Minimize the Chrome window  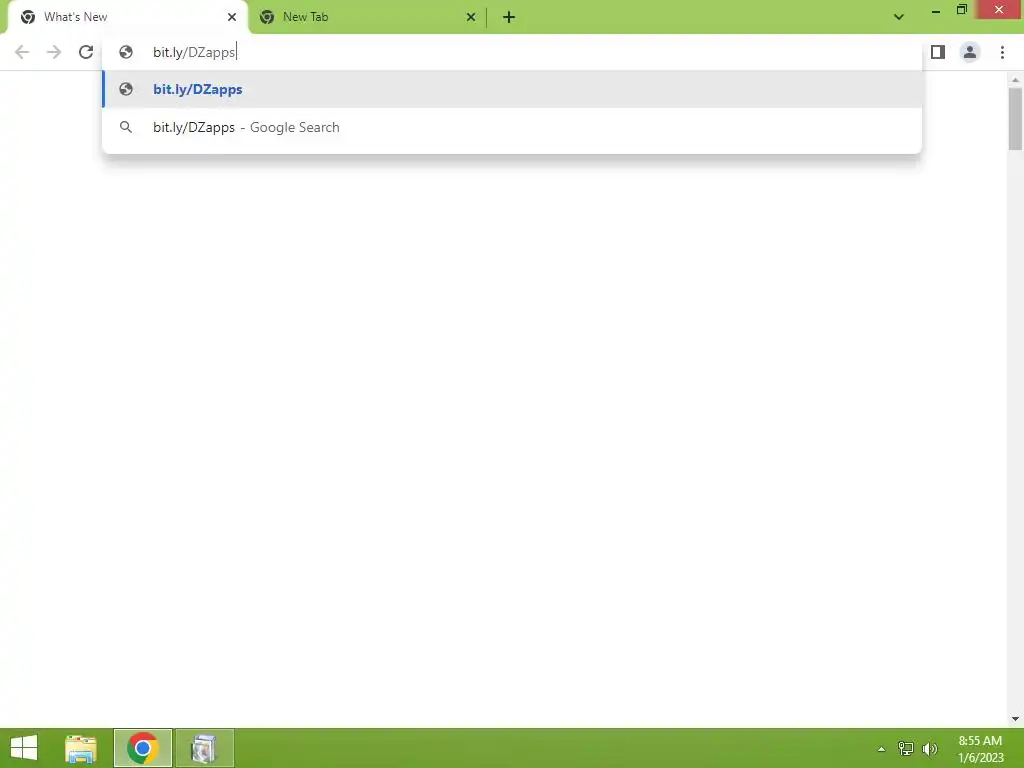tap(935, 10)
